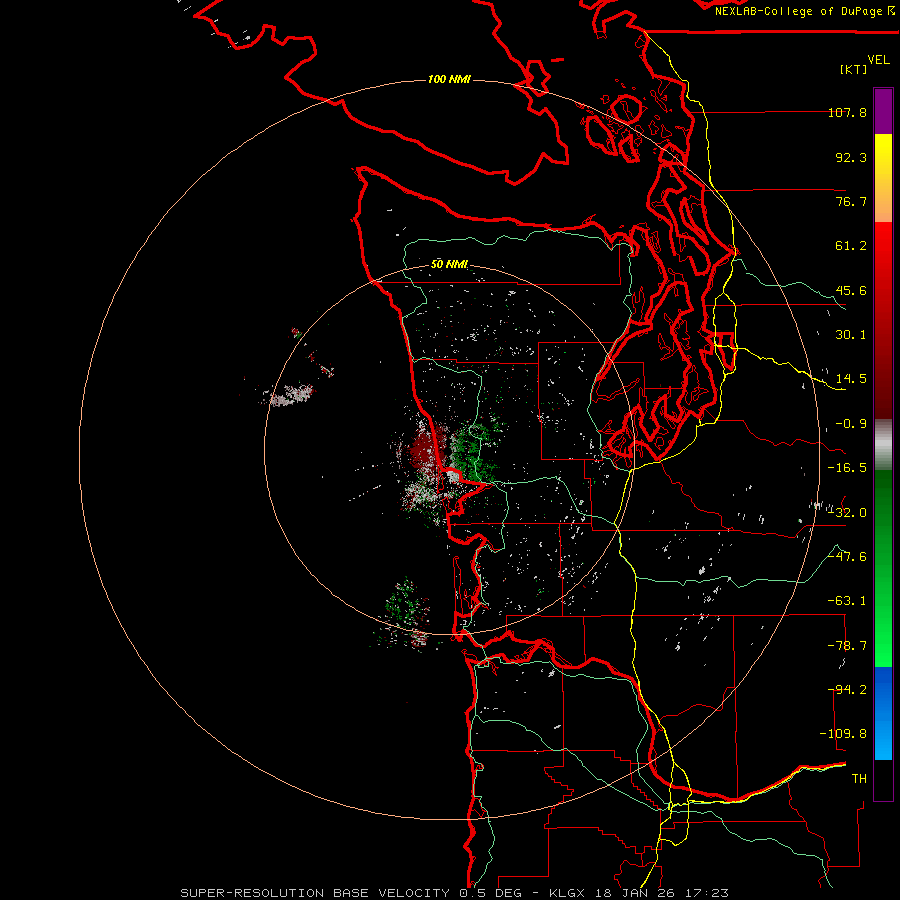
Task: Select the 14.5 scale value
Action: coord(851,379)
